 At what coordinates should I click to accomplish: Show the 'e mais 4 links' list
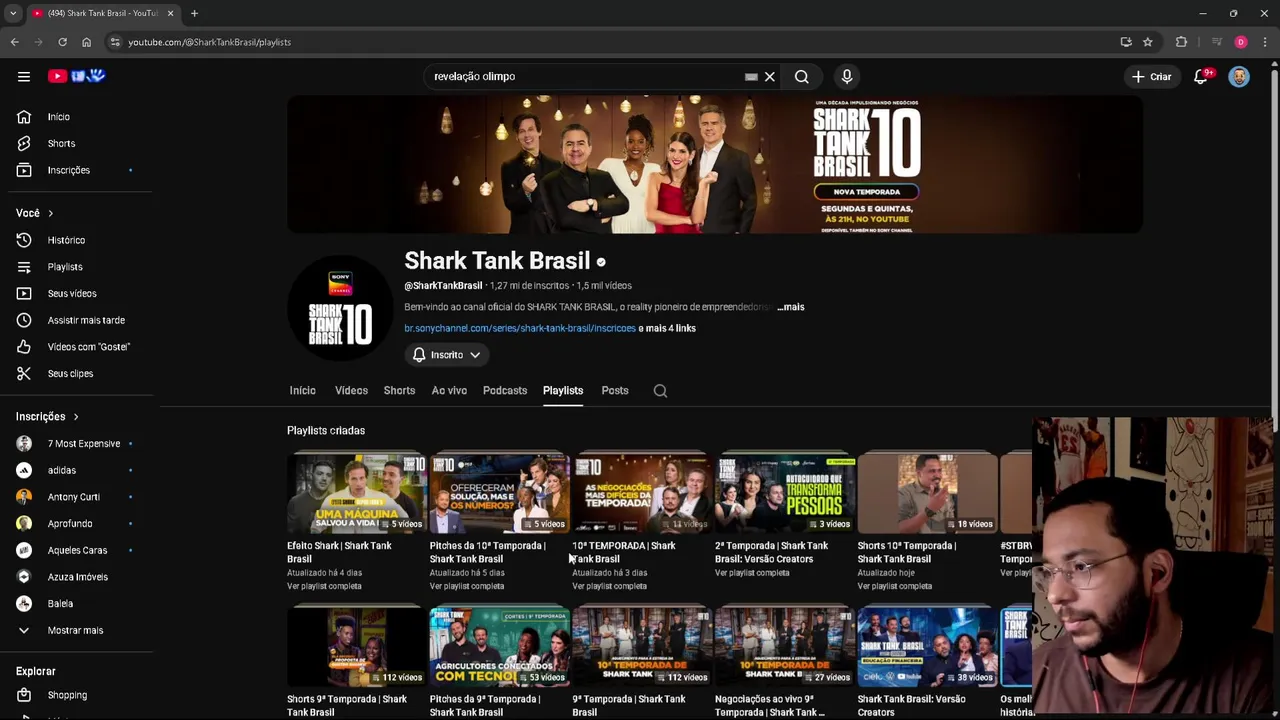pos(667,328)
